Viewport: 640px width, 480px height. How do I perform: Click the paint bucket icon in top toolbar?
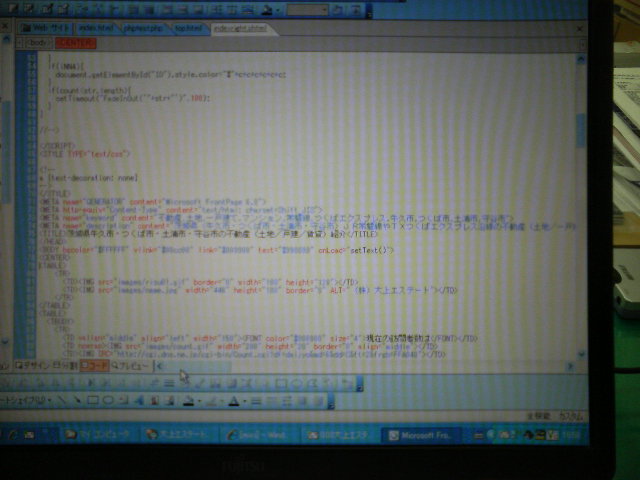267,9
